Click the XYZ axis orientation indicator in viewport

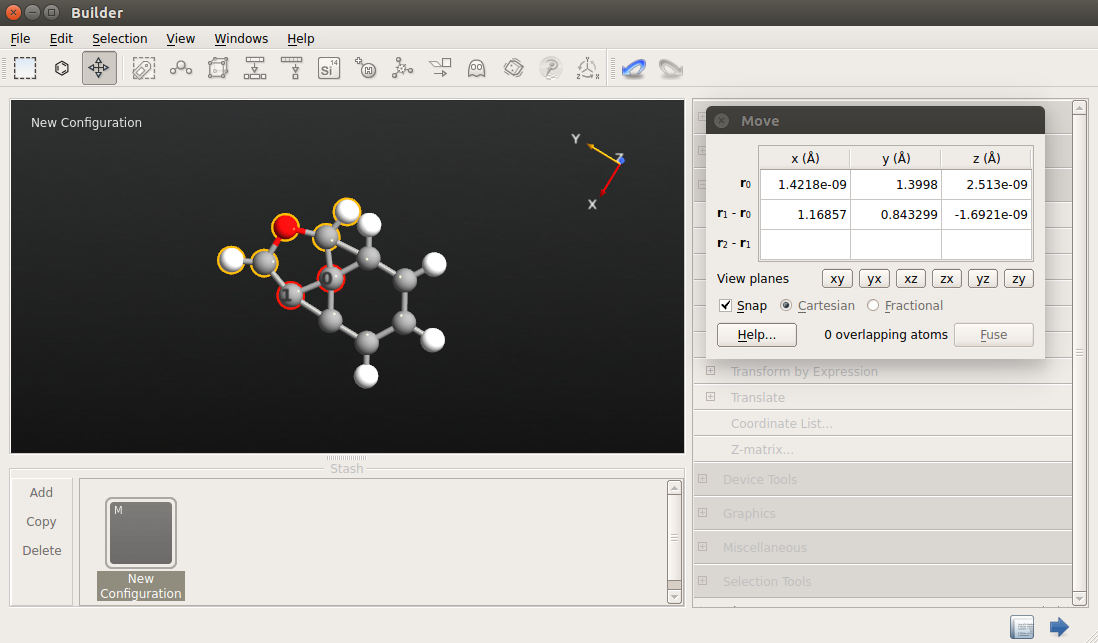[x=598, y=171]
